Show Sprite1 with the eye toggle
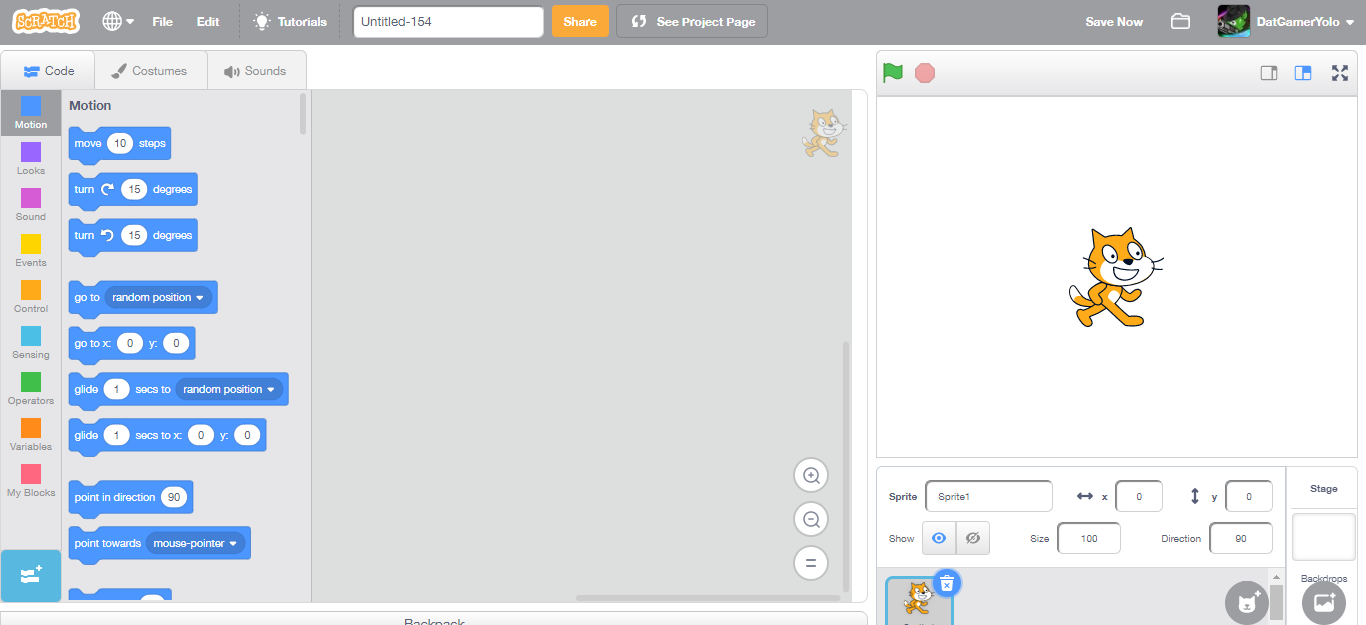1366x625 pixels. [938, 538]
